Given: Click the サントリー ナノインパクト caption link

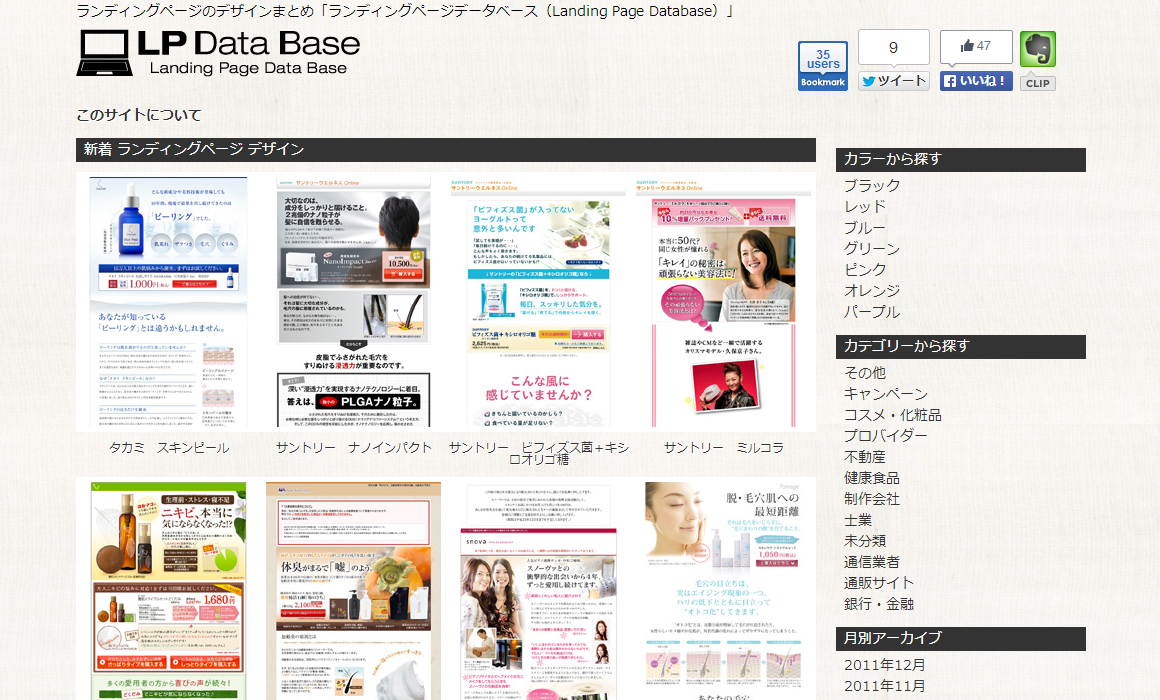Looking at the screenshot, I should tap(354, 448).
